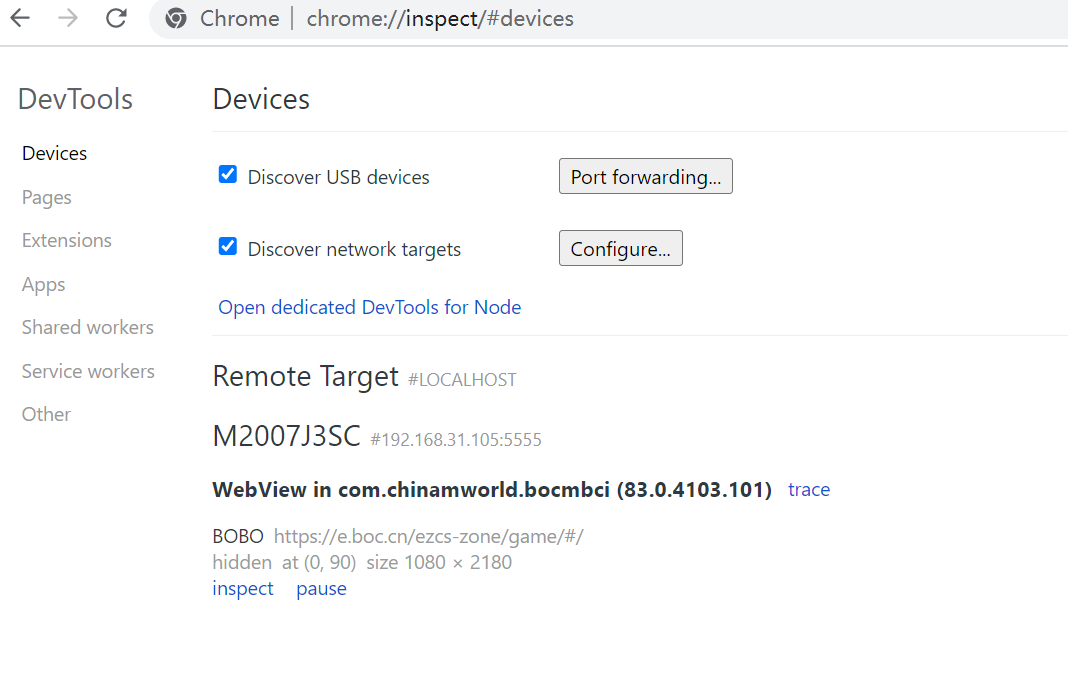Go to Pages section
The width and height of the screenshot is (1068, 688).
click(46, 197)
